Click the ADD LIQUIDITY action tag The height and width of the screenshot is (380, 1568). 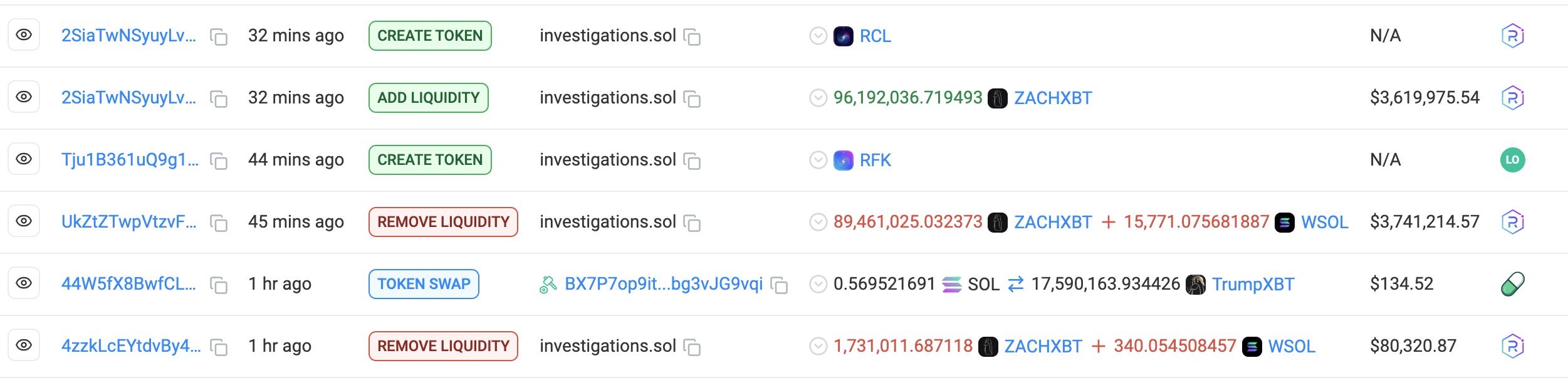429,98
